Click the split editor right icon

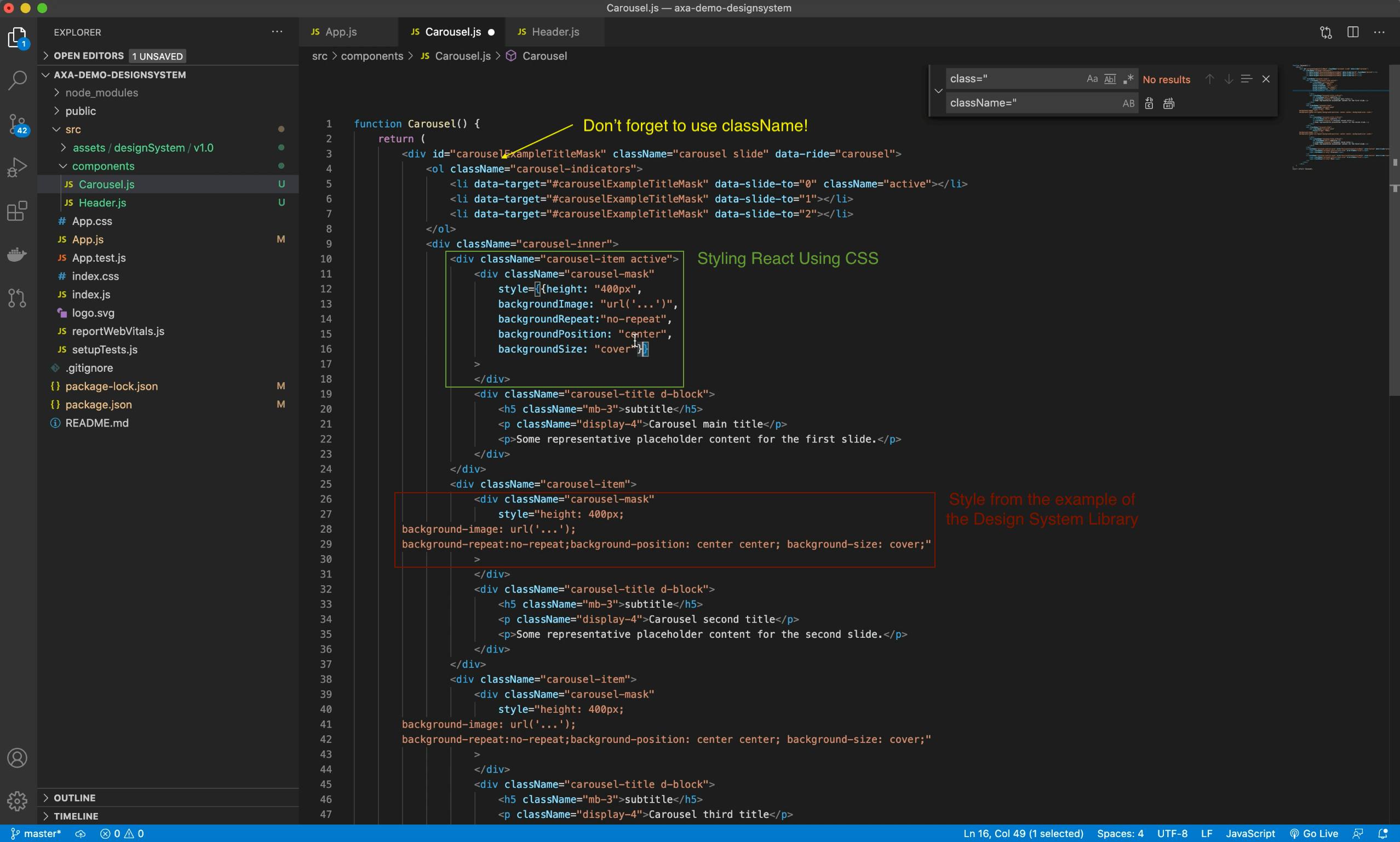[1353, 32]
